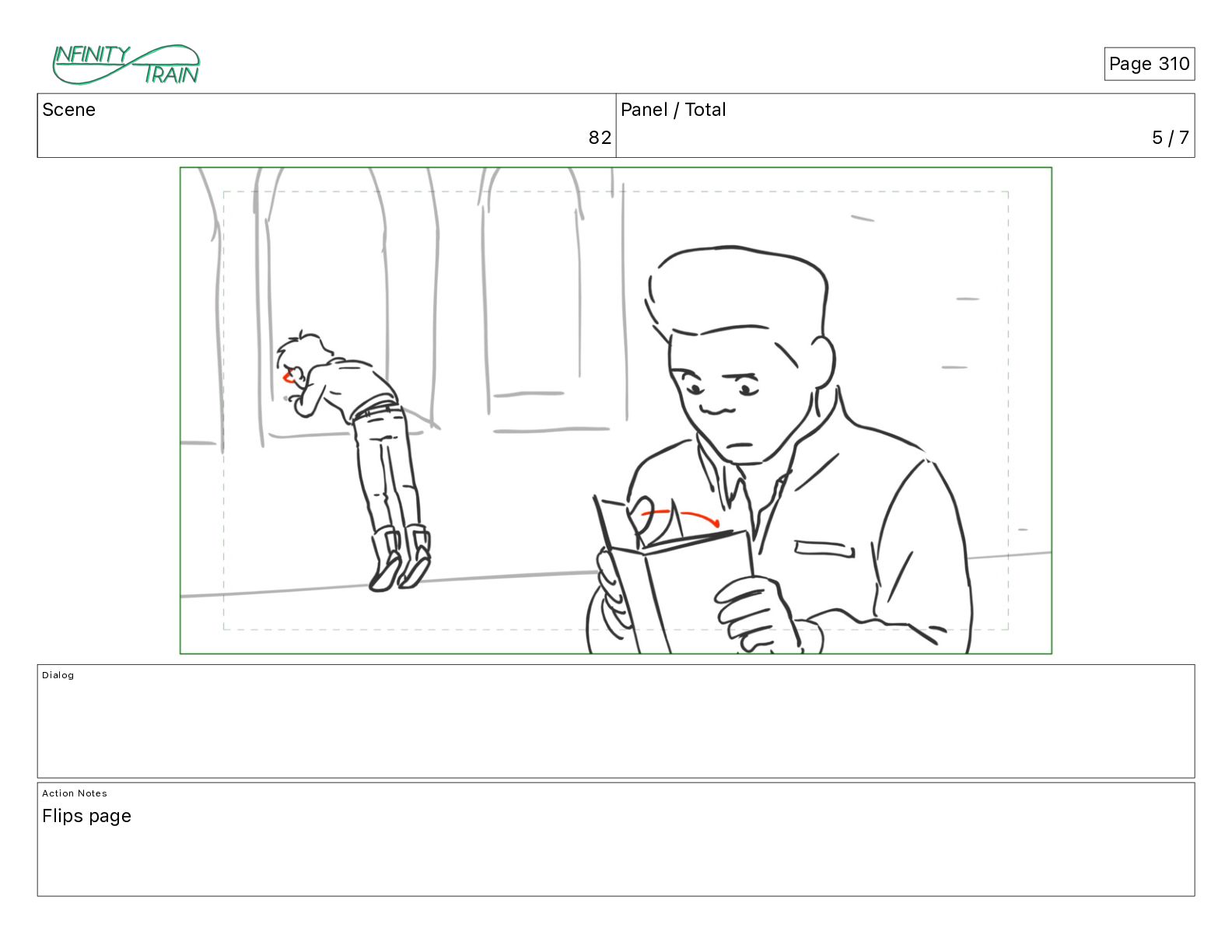The image size is (1232, 952).
Task: Select the scene number 82
Action: pos(600,138)
